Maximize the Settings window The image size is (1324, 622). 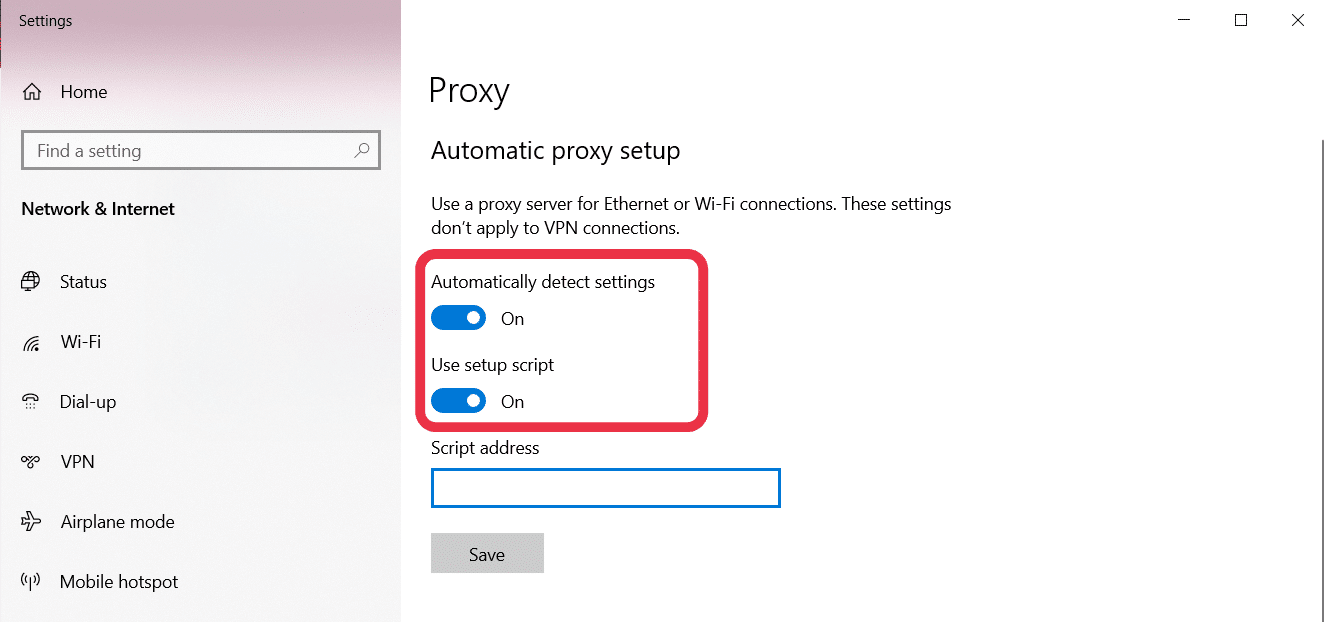(1241, 20)
